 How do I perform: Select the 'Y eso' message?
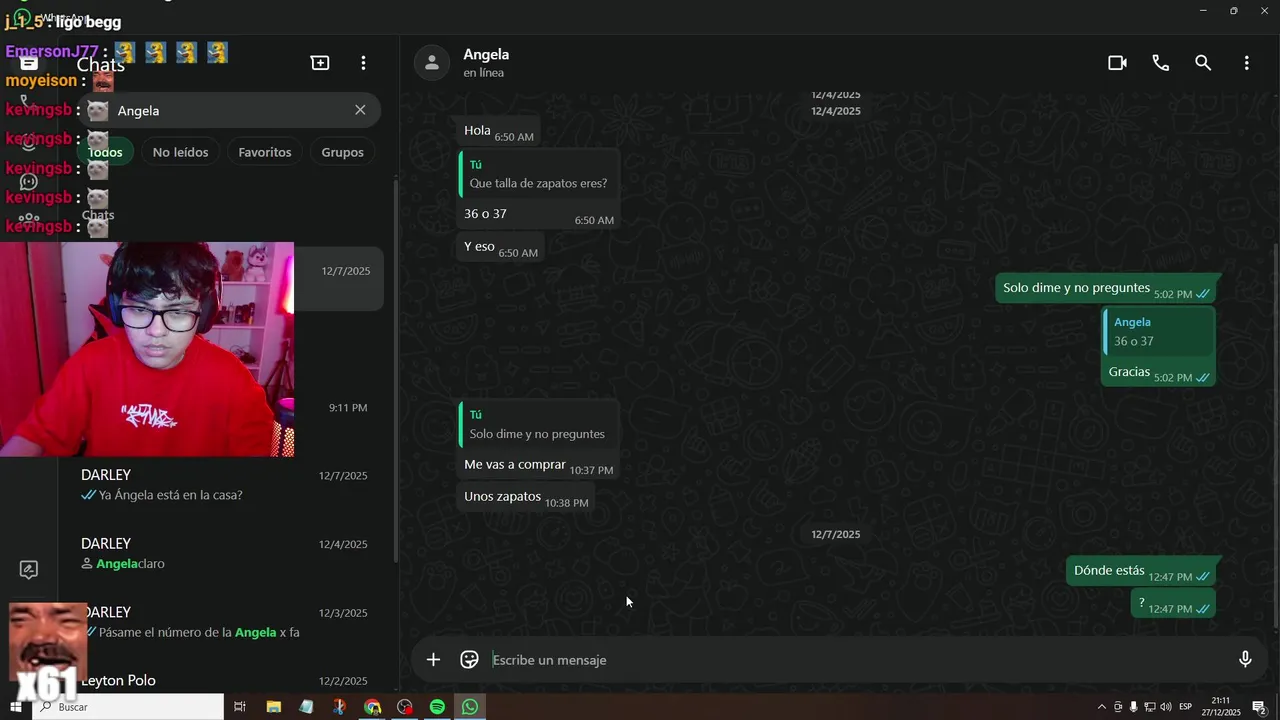point(501,247)
